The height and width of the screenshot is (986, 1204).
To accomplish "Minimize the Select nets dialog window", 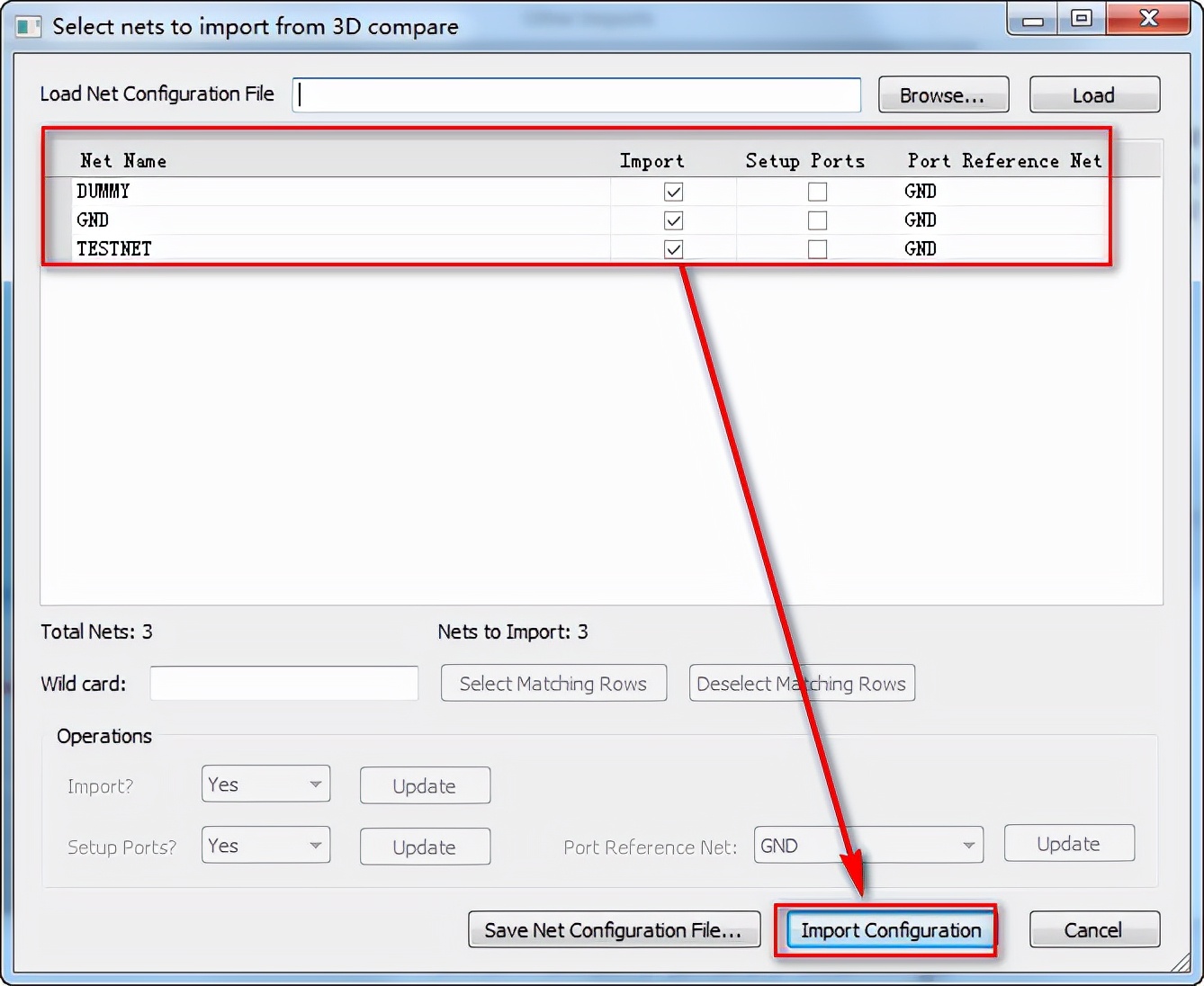I will tap(1033, 19).
